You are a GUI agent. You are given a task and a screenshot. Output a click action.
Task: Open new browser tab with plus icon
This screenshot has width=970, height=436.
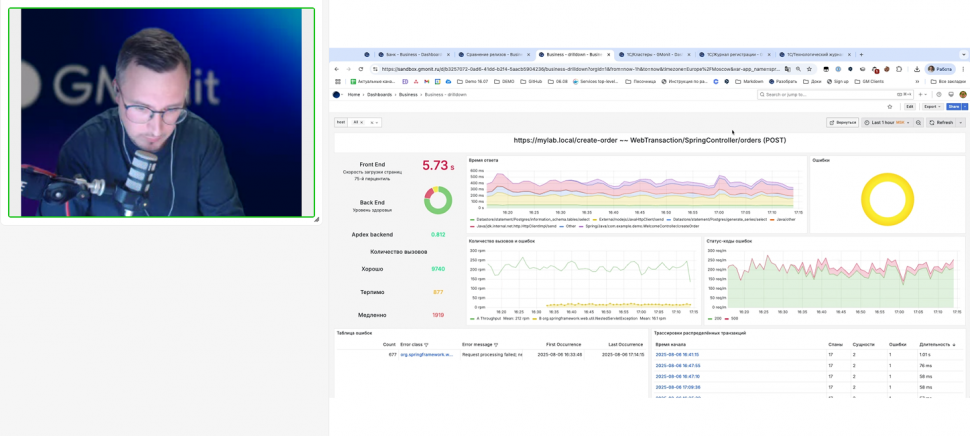tap(861, 55)
